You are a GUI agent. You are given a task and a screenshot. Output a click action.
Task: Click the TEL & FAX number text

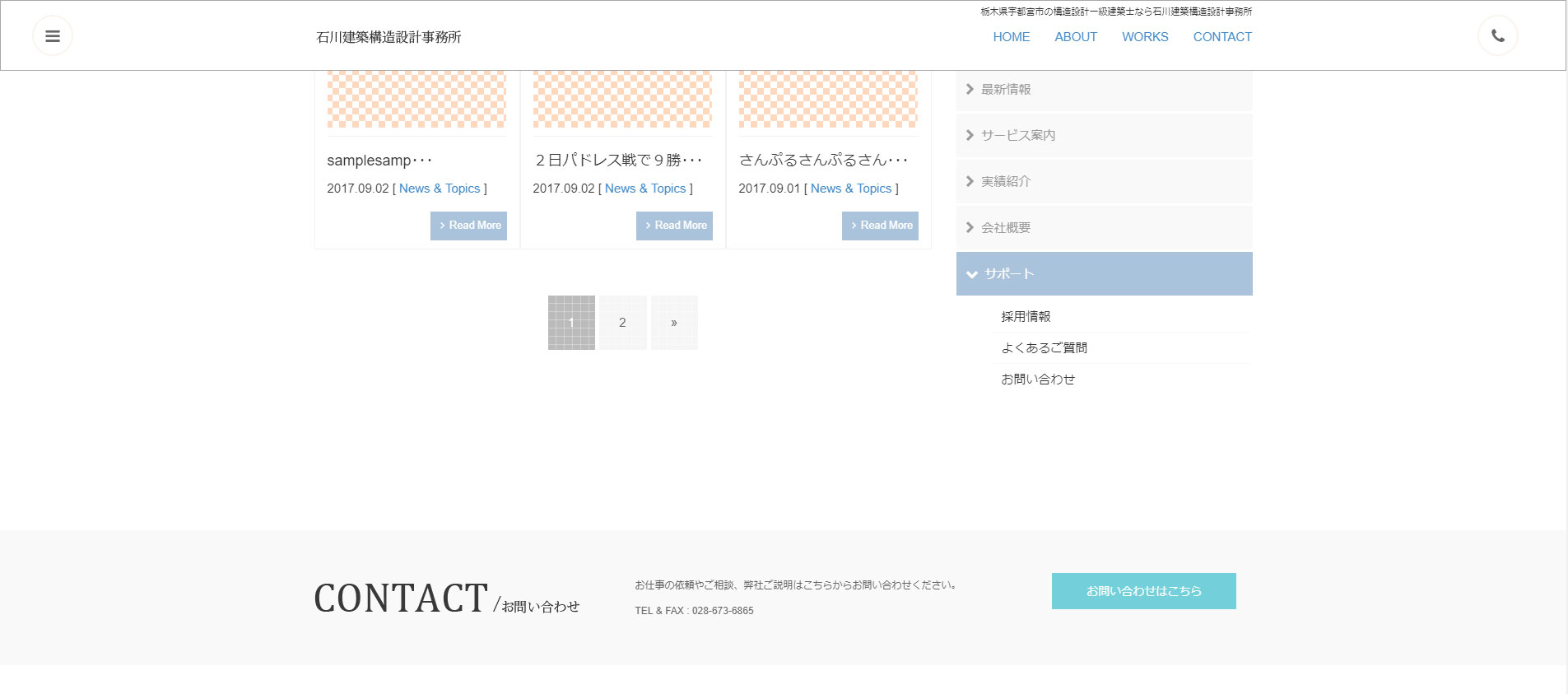point(694,611)
